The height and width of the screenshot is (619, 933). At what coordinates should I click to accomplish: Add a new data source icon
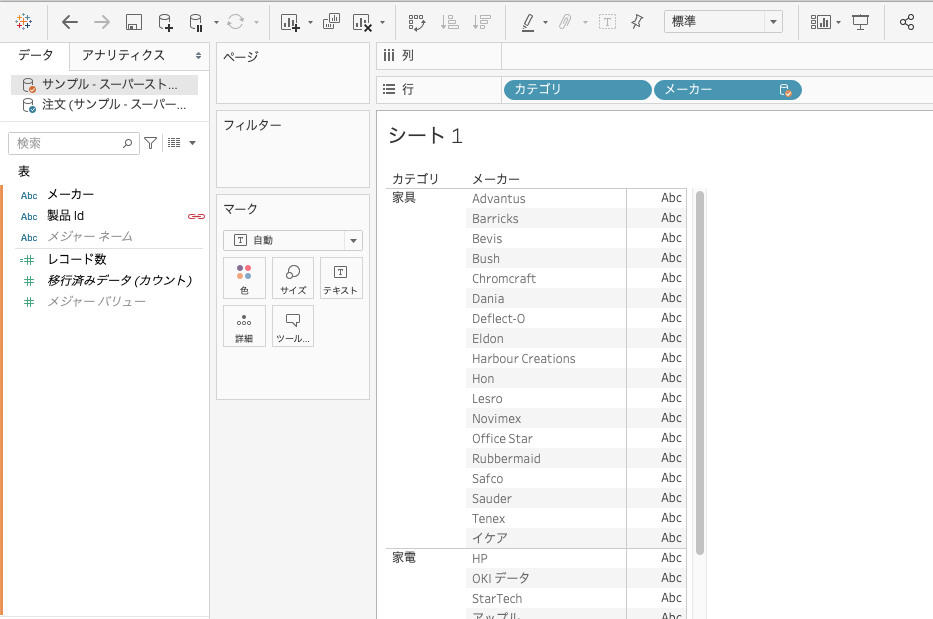165,22
